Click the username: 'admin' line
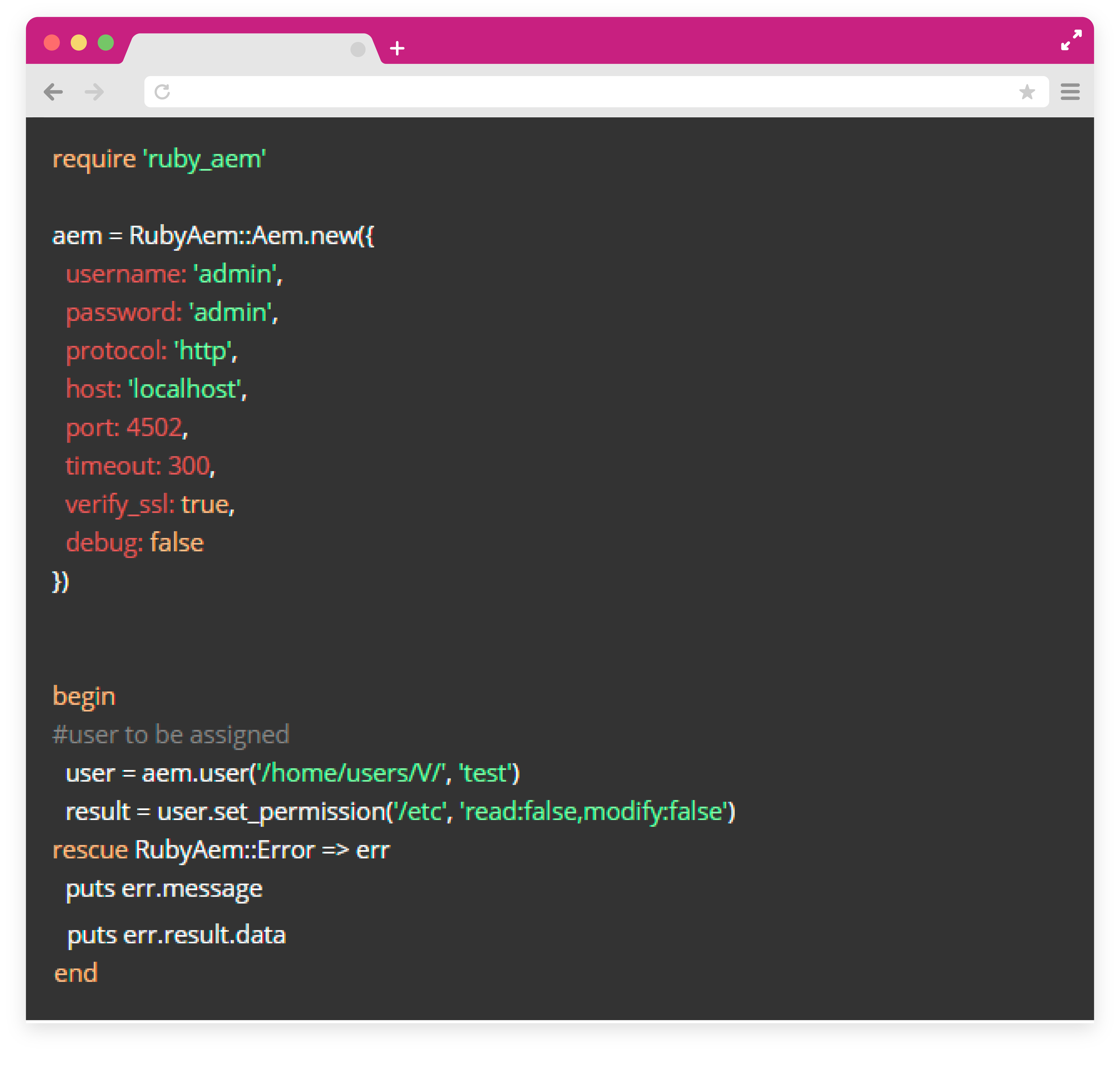Viewport: 1120px width, 1075px height. [x=174, y=274]
